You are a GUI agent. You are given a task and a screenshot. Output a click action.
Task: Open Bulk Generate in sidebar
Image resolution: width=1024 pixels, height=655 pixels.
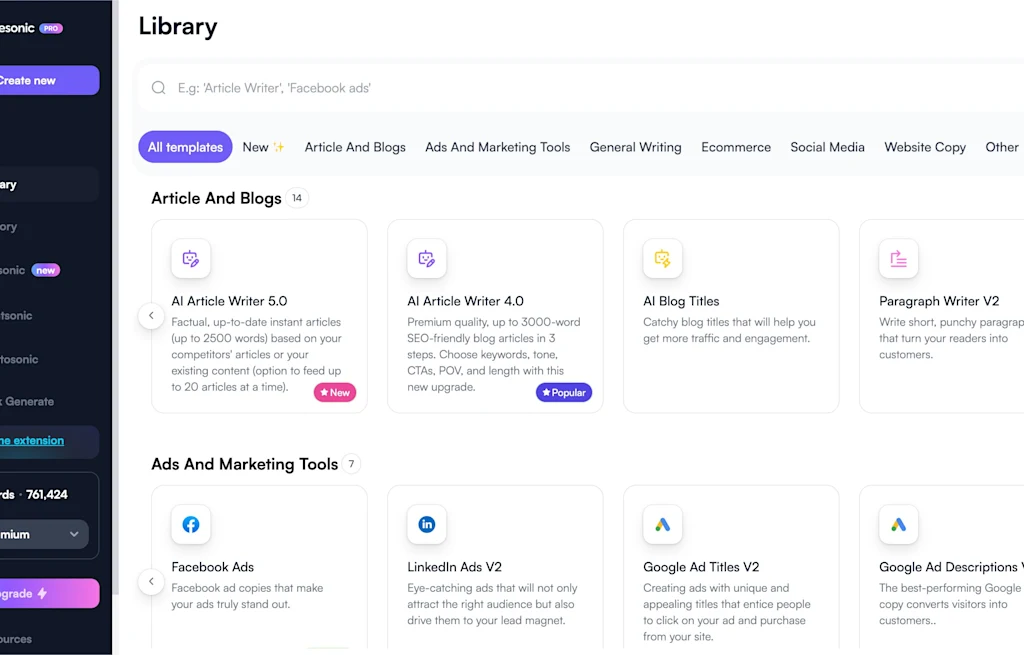27,402
